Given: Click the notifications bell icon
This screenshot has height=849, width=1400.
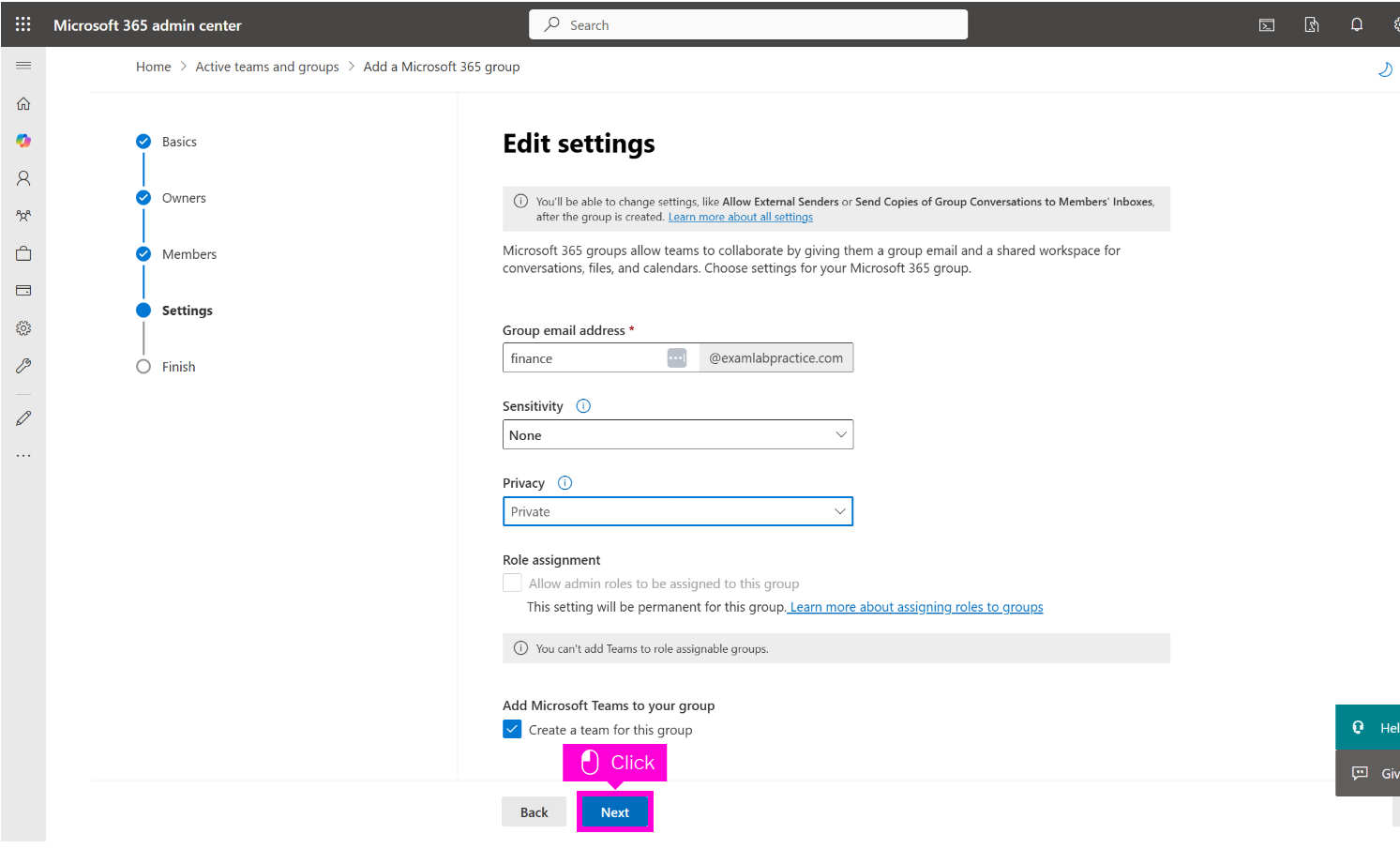Looking at the screenshot, I should click(x=1356, y=25).
